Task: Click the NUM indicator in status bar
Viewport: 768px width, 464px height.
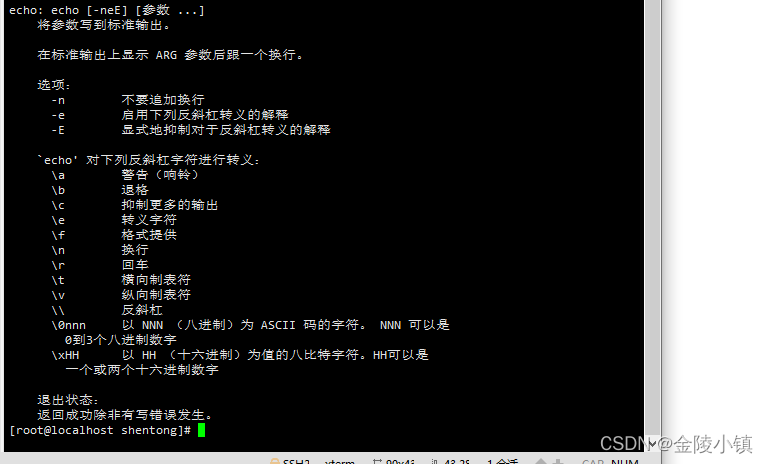Action: (x=624, y=461)
